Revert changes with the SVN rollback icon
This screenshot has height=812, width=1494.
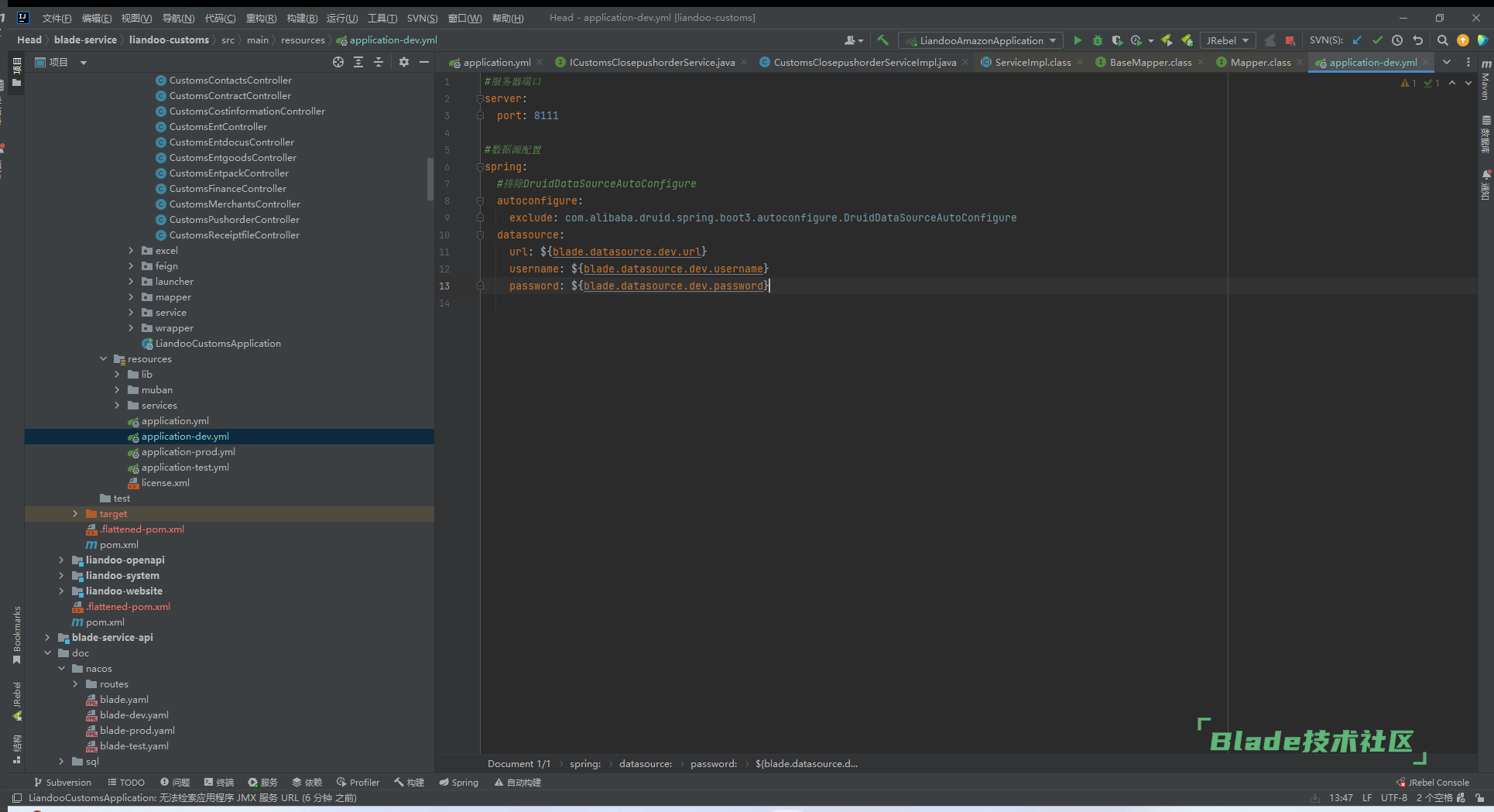pyautogui.click(x=1417, y=40)
